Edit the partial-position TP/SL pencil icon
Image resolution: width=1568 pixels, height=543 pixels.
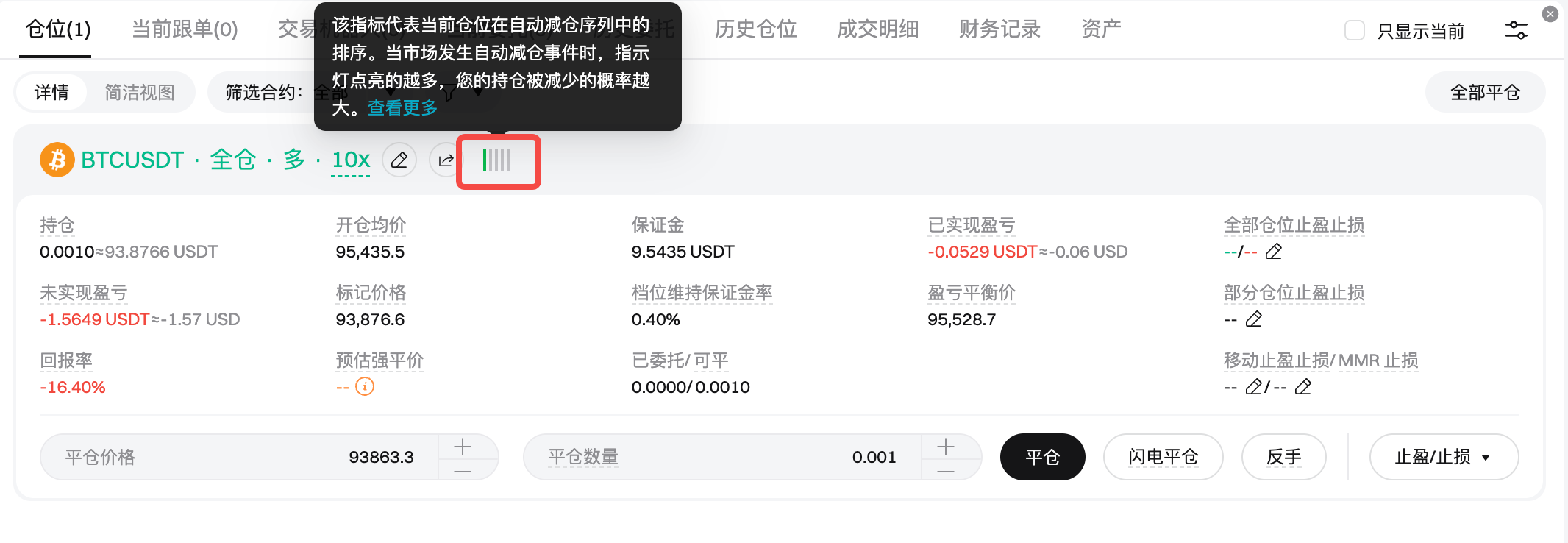point(1254,319)
